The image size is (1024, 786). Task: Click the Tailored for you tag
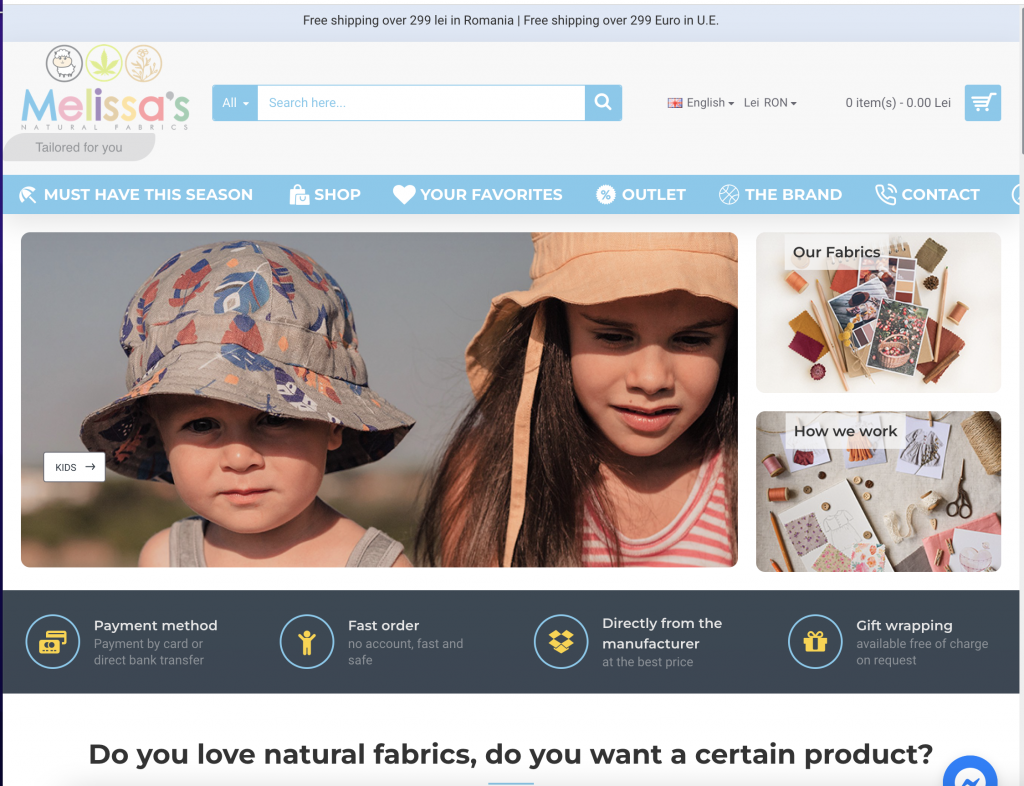click(x=79, y=148)
